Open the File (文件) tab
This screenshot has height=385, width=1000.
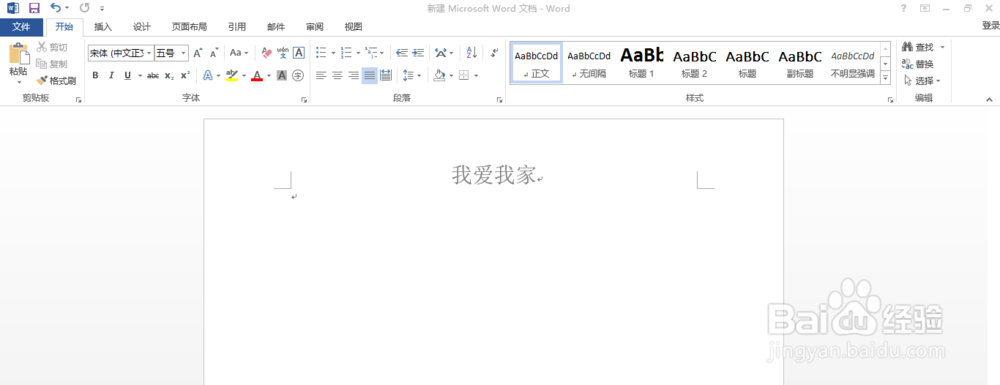22,27
